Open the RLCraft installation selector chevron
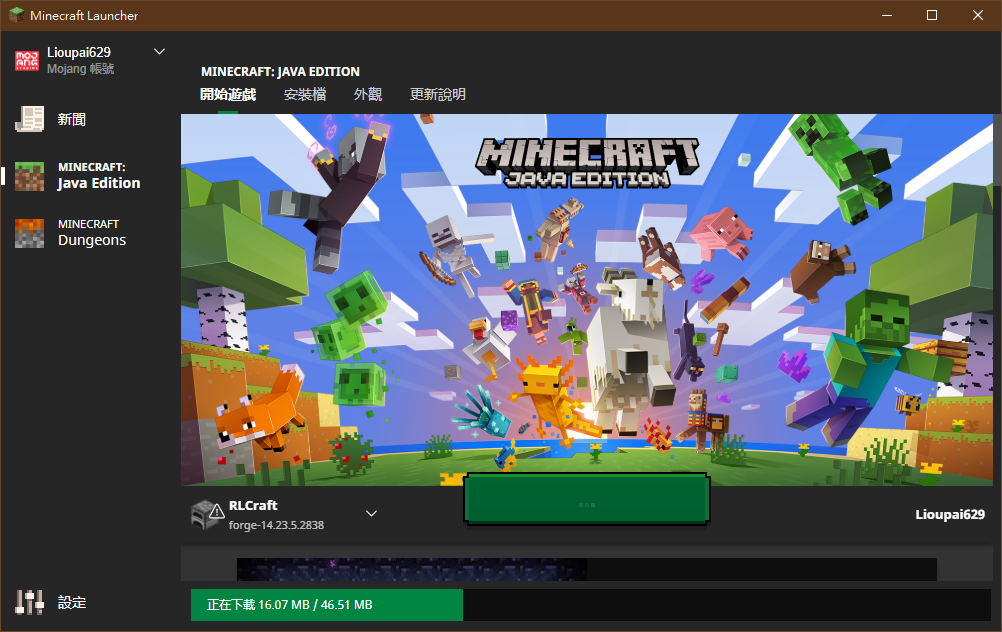1002x632 pixels. click(371, 513)
